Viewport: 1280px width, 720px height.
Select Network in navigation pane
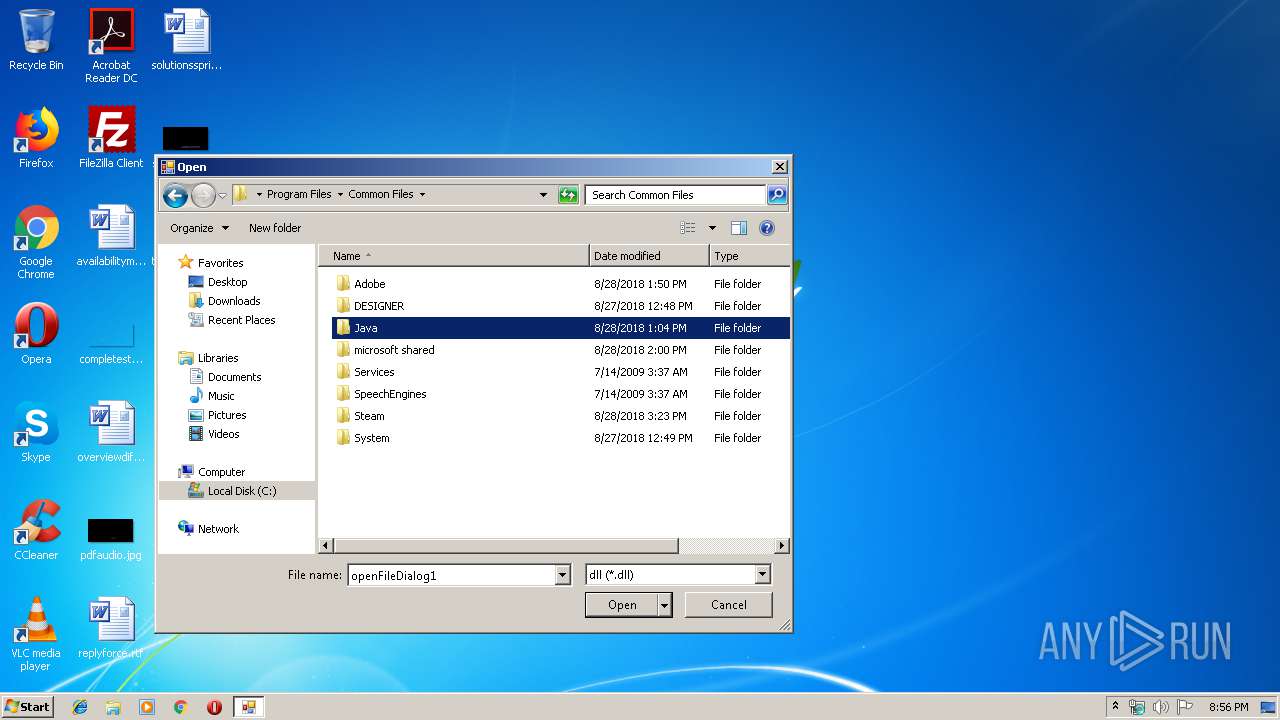pos(218,529)
